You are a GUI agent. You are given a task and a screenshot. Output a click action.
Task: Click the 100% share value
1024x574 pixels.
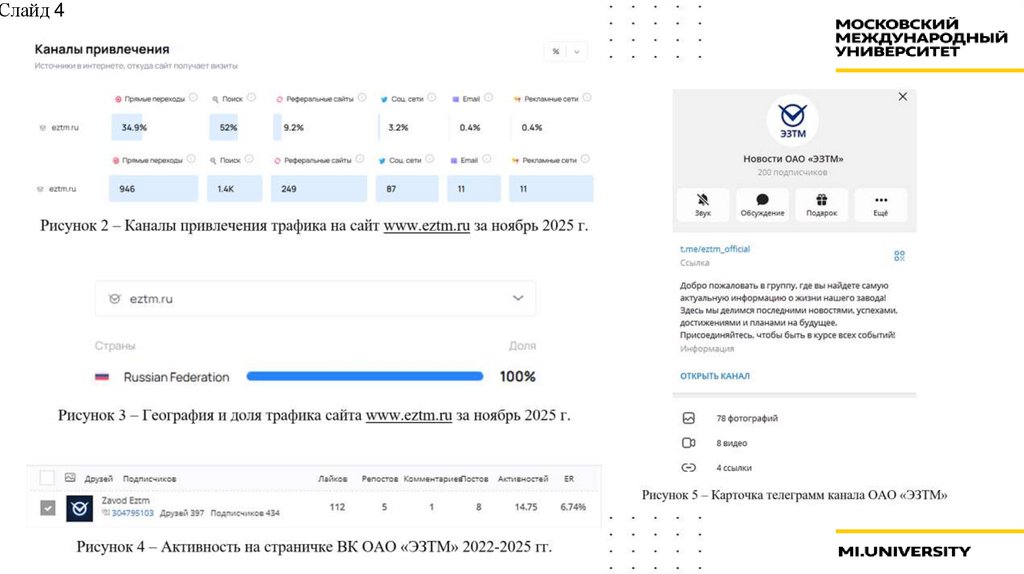(517, 377)
